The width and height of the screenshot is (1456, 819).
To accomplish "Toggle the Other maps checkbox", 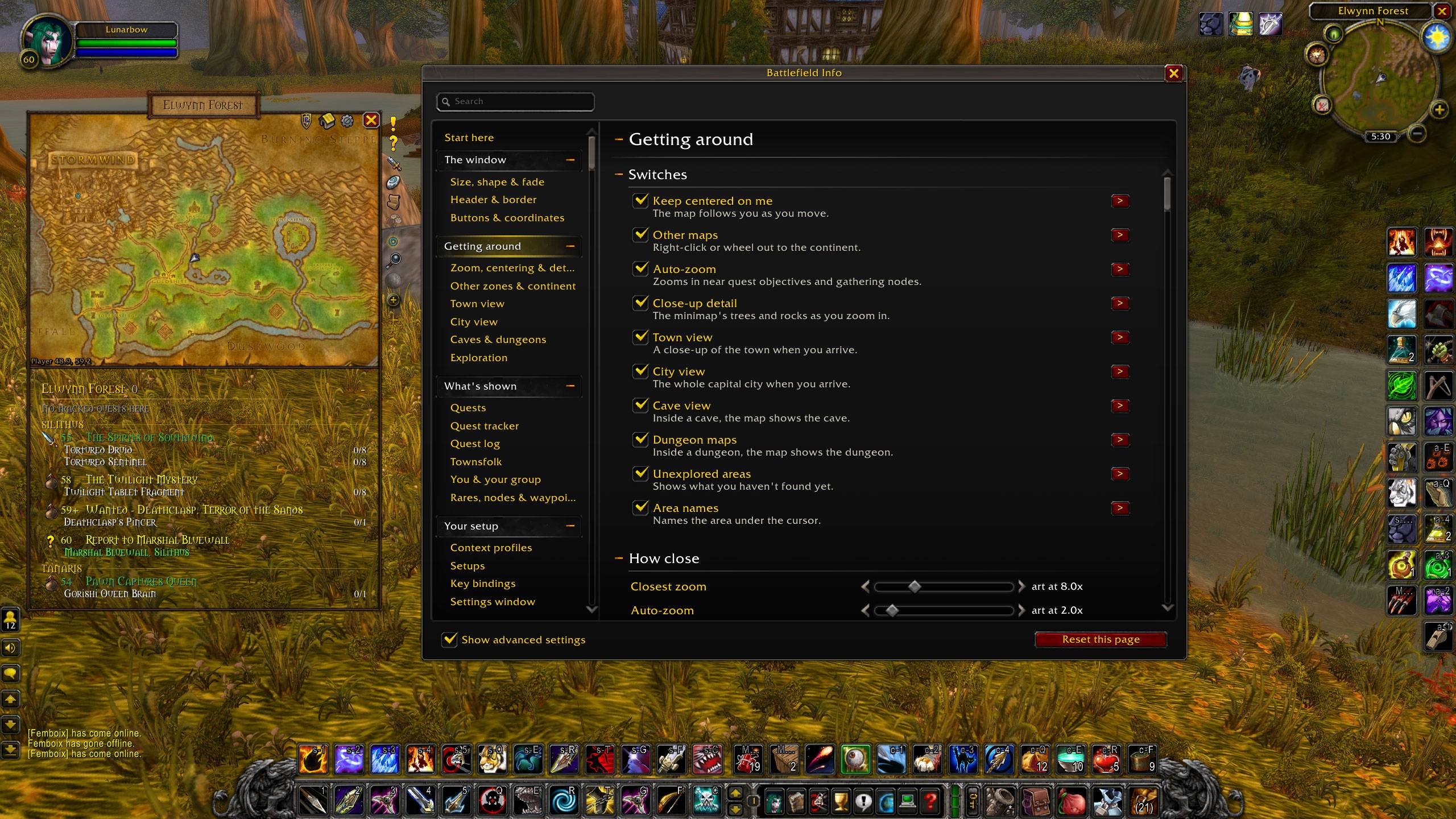I will point(640,234).
